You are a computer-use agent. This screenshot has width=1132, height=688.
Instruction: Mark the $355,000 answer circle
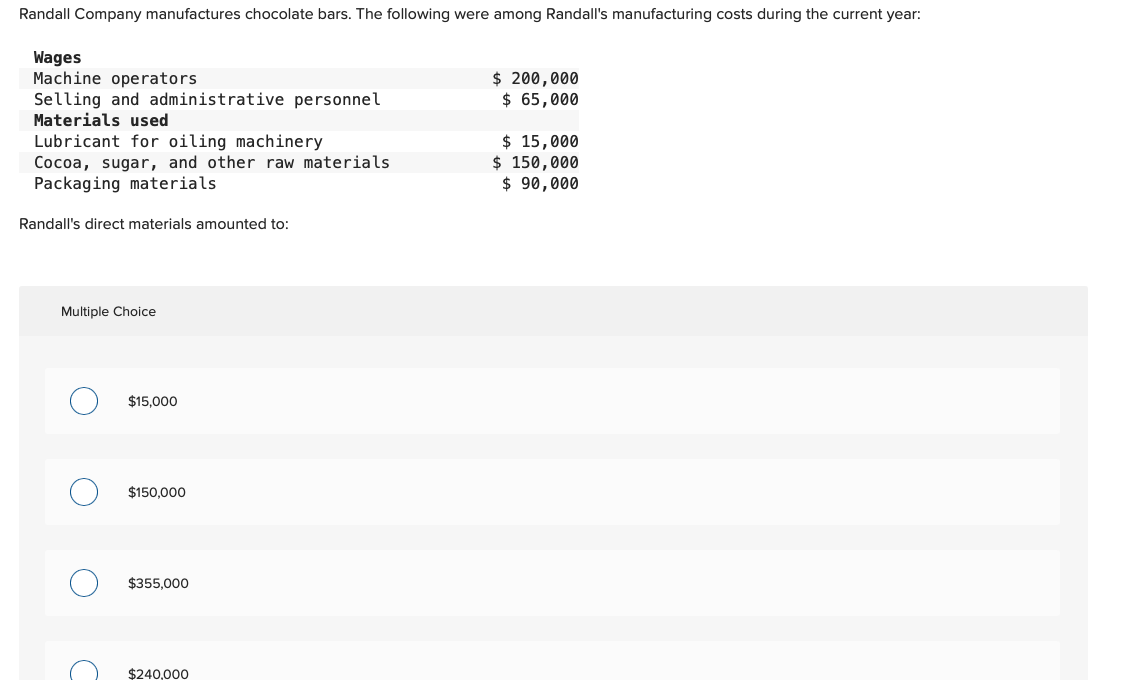click(x=84, y=583)
